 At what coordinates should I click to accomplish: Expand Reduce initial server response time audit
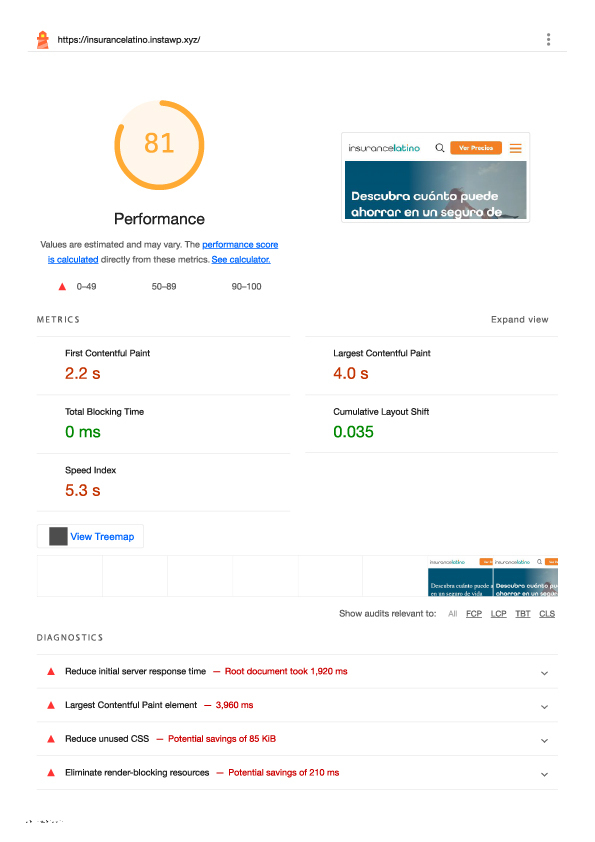544,673
